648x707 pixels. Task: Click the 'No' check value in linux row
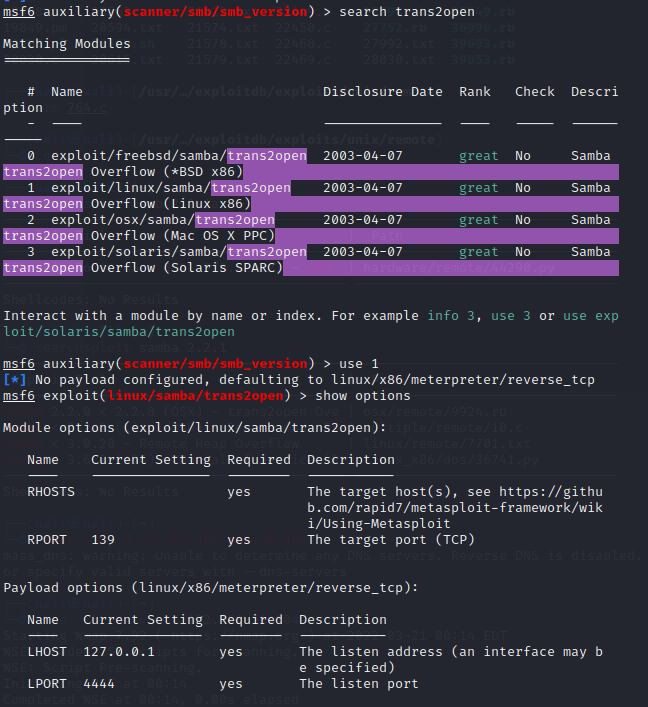pyautogui.click(x=523, y=188)
